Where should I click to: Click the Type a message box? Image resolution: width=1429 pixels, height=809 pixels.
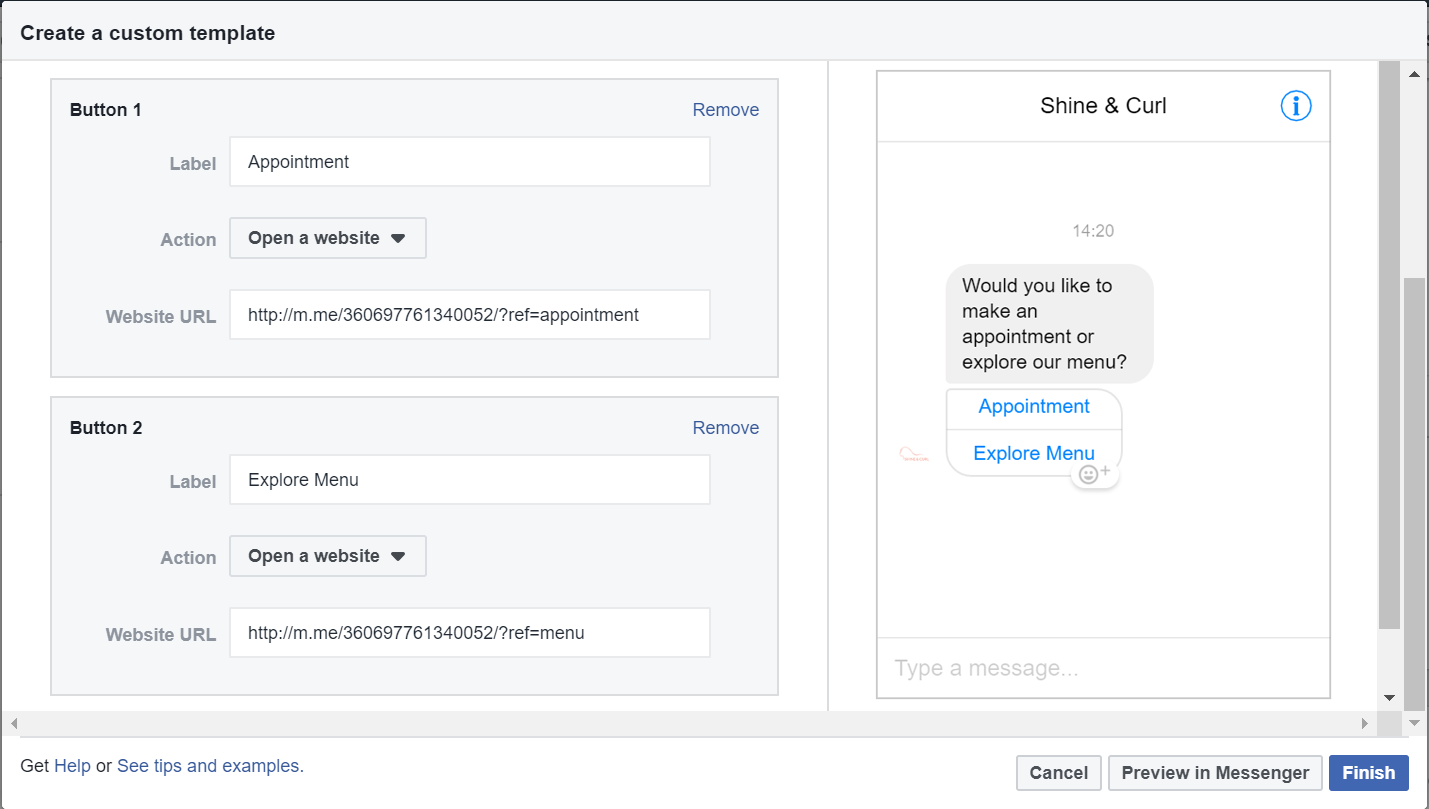pyautogui.click(x=1103, y=668)
